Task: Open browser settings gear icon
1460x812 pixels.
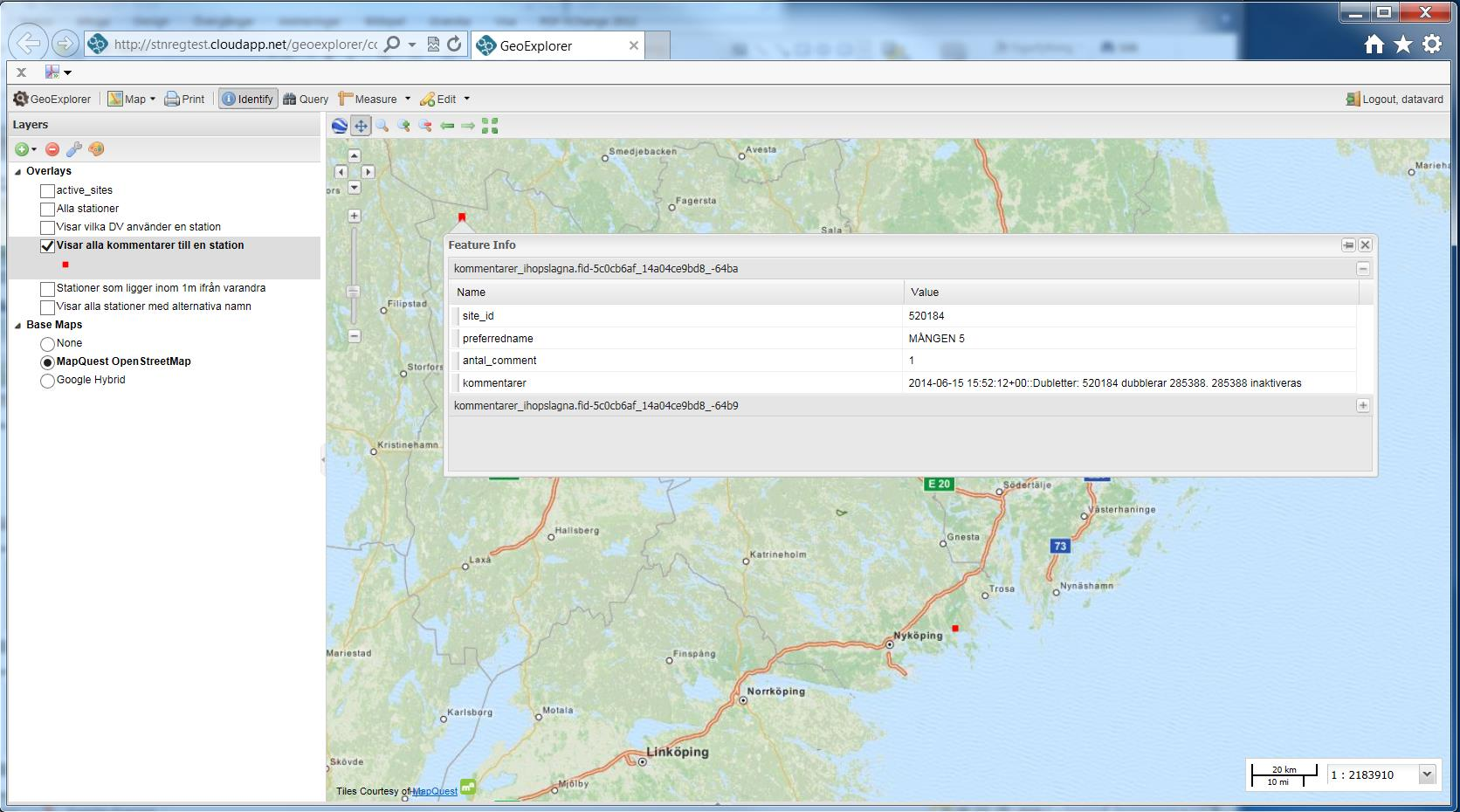Action: tap(1432, 45)
